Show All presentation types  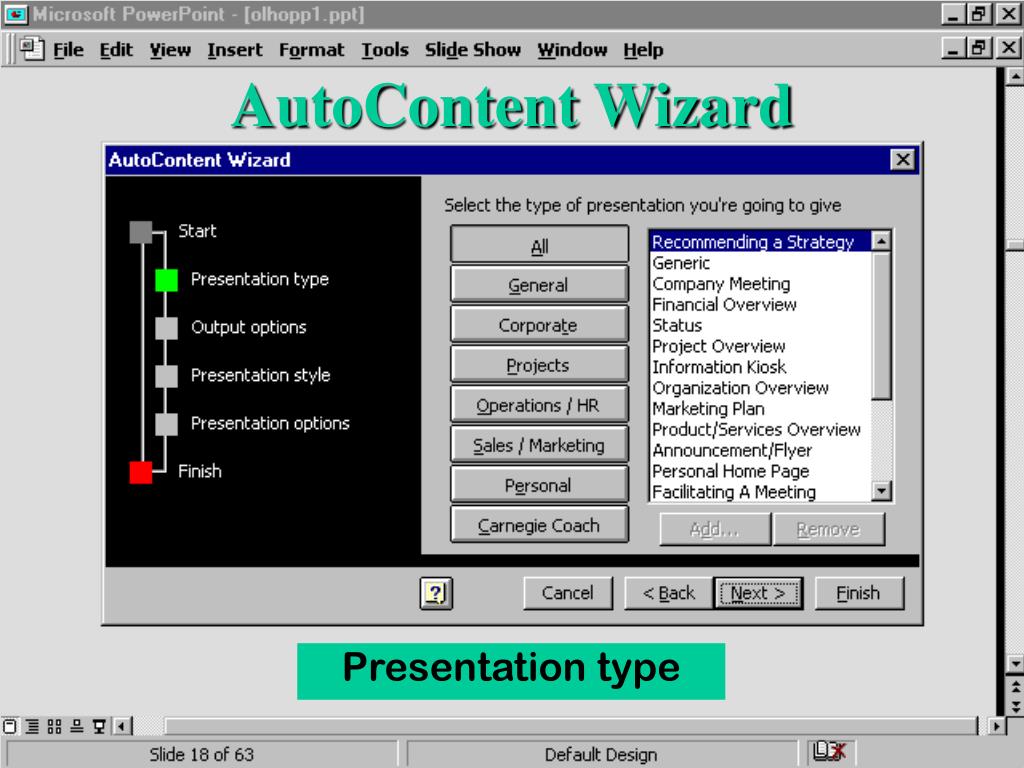[539, 246]
